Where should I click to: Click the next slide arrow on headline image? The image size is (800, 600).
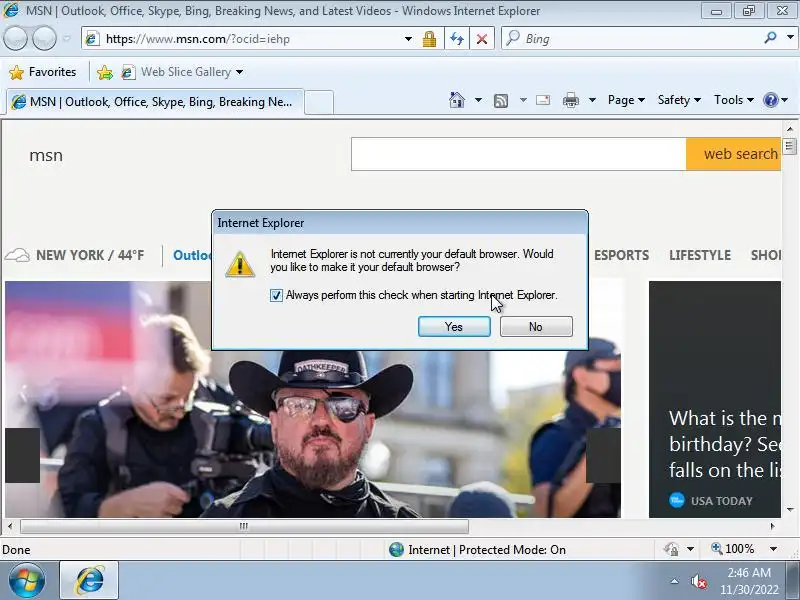603,455
